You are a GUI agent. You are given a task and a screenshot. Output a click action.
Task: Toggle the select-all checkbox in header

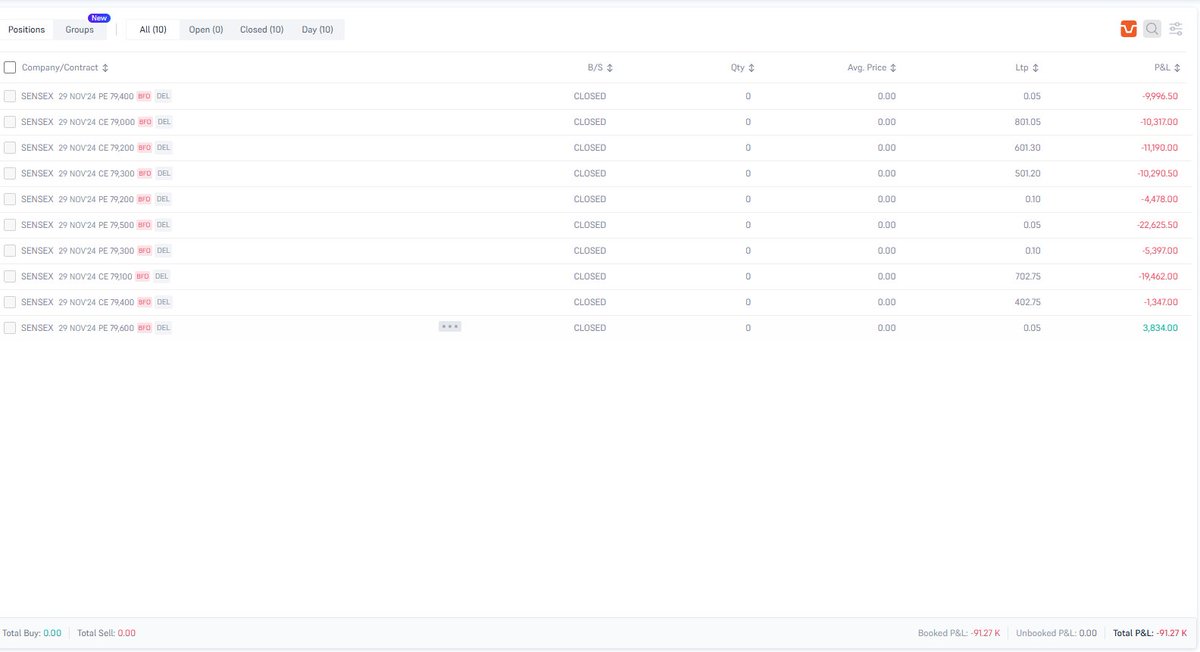coord(10,67)
